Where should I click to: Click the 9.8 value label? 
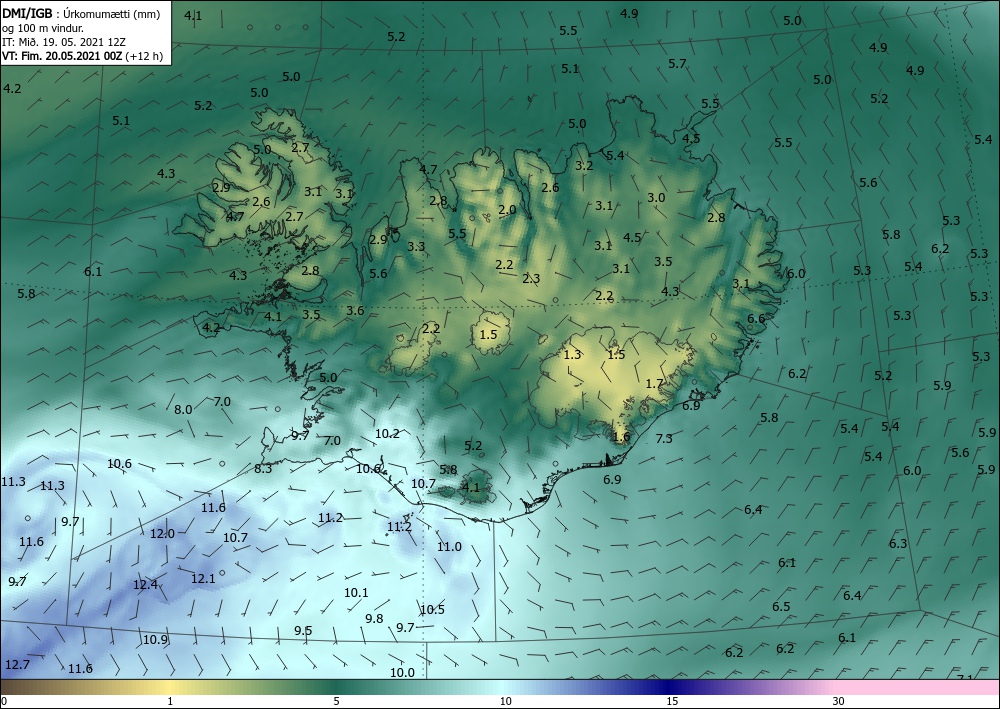coord(374,618)
